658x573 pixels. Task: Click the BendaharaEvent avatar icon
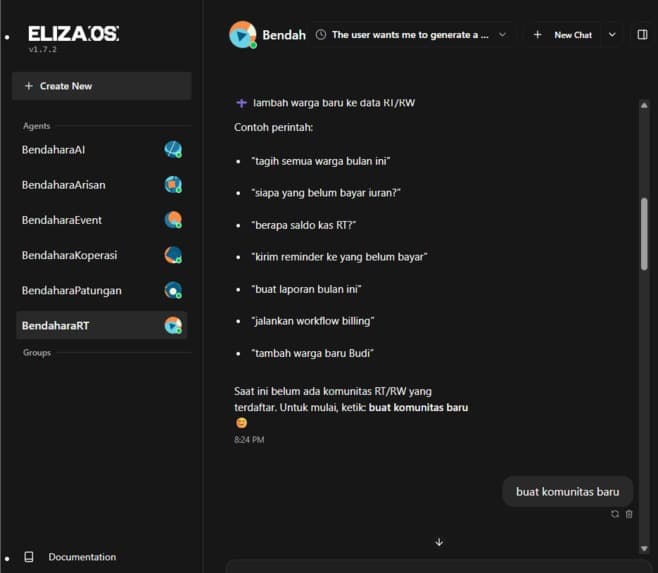click(x=173, y=220)
